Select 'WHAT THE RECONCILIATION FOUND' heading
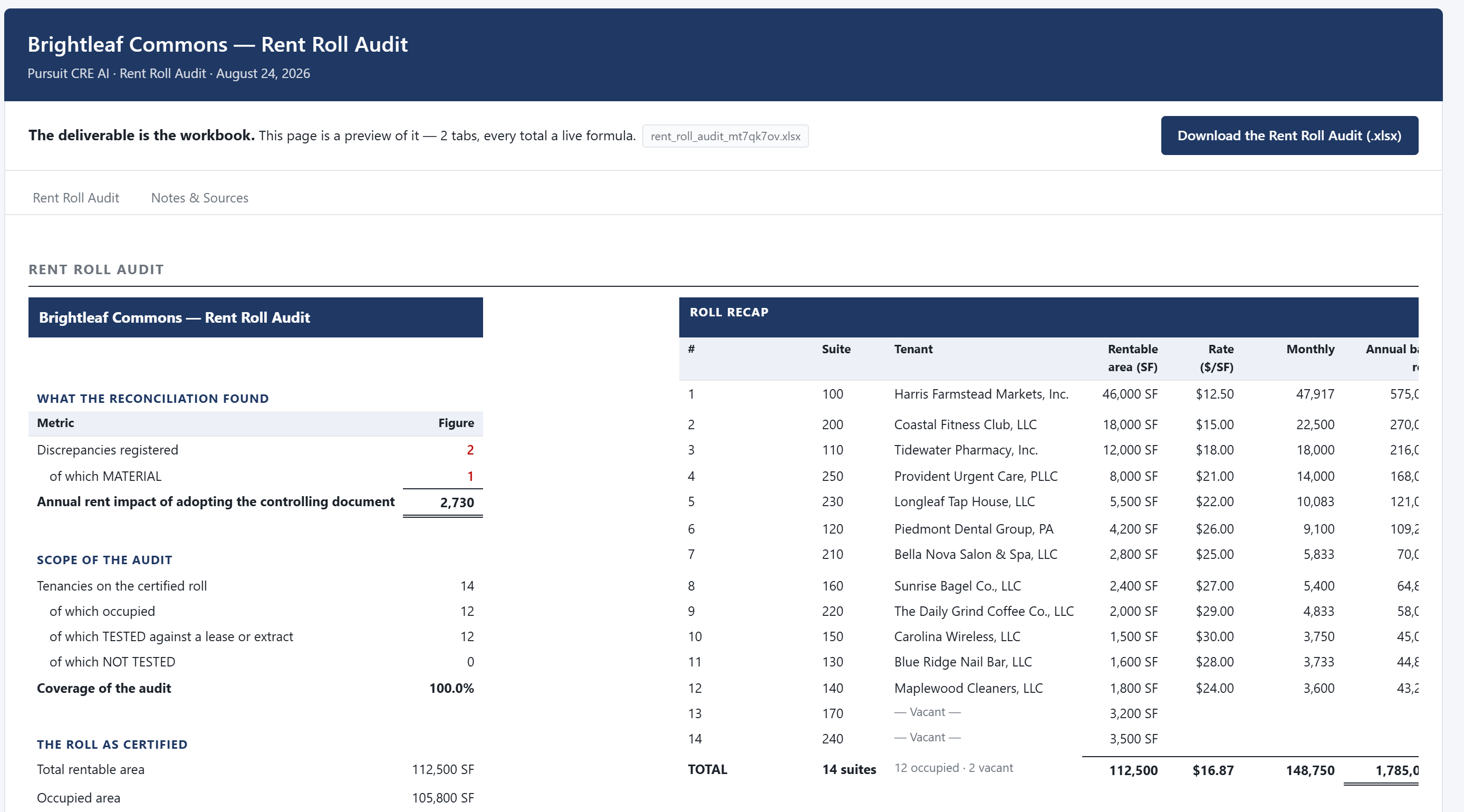The width and height of the screenshot is (1464, 812). pyautogui.click(x=153, y=398)
